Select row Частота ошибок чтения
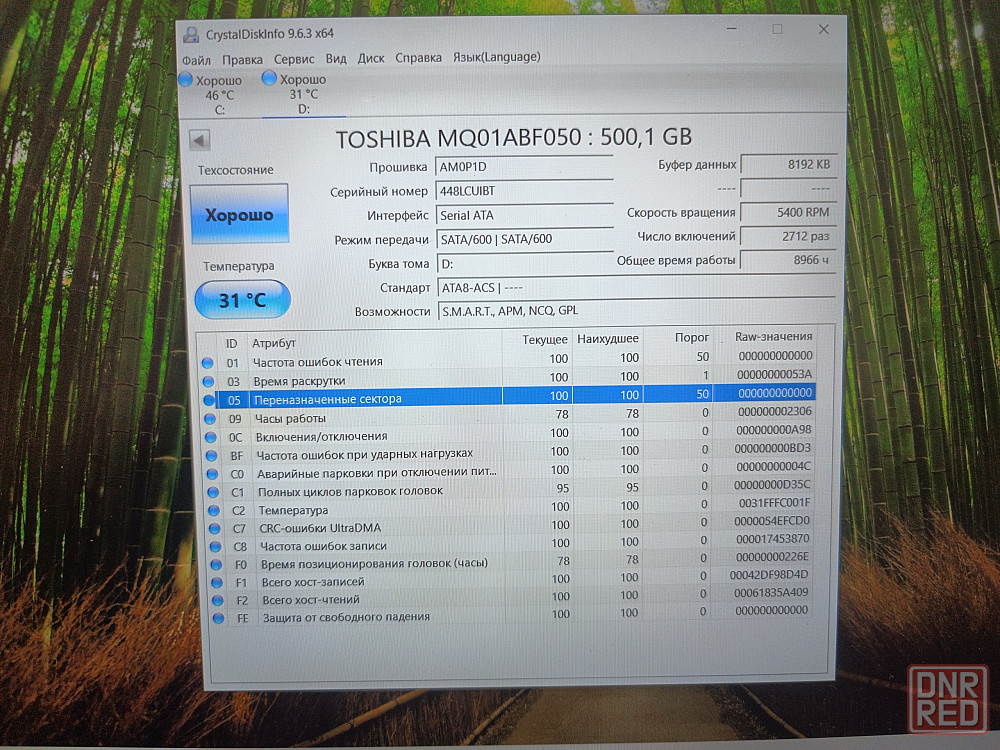1000x750 pixels. pyautogui.click(x=508, y=359)
